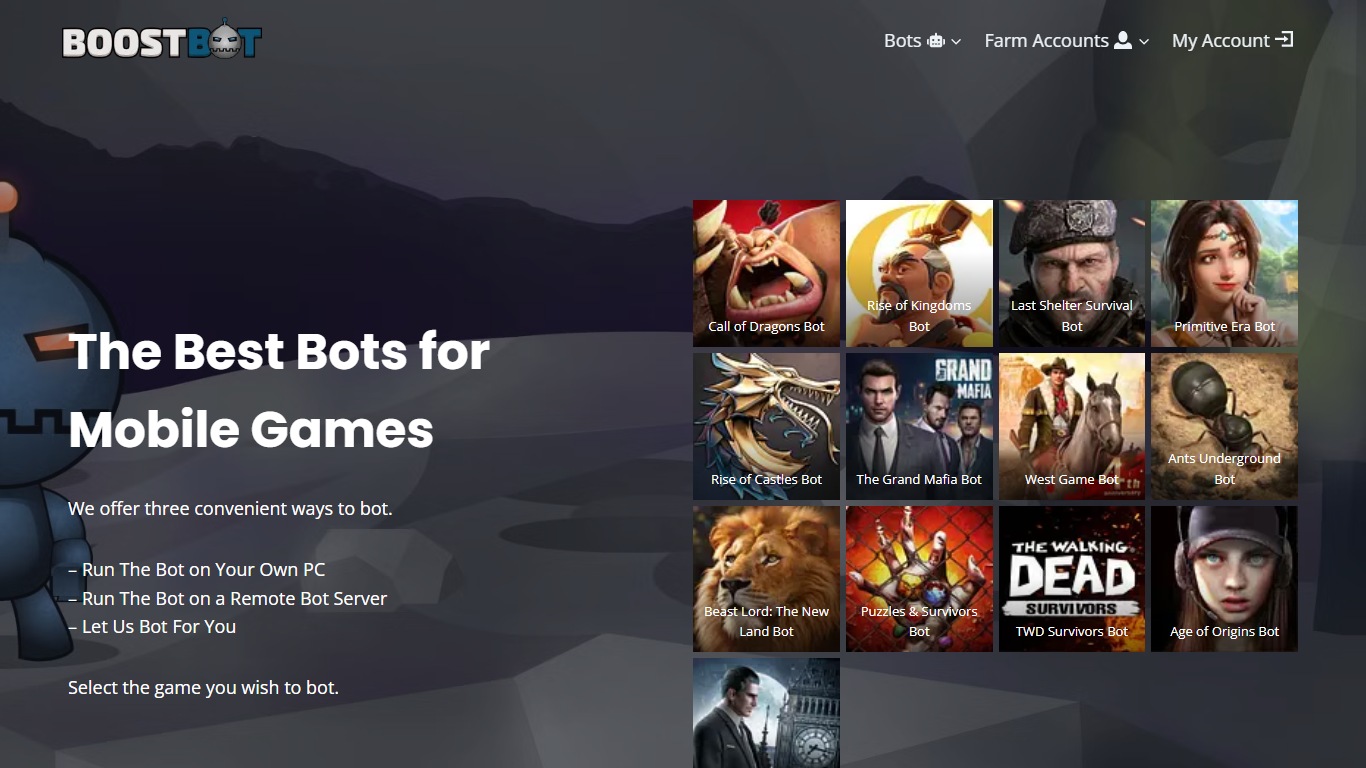Viewport: 1366px width, 768px height.
Task: Open the game tile showing Big Ben clock tower
Action: (766, 713)
